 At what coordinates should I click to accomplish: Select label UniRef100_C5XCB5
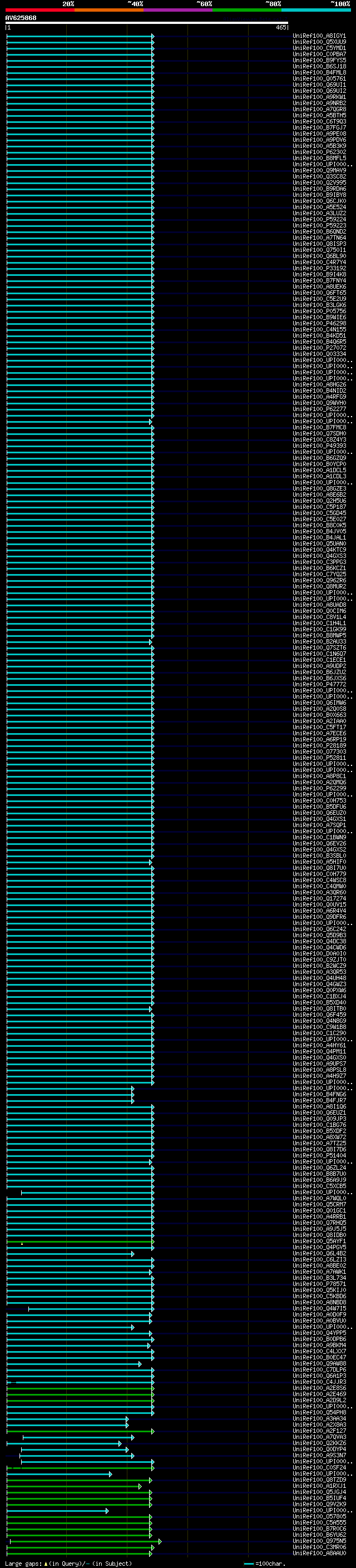coord(319,1186)
